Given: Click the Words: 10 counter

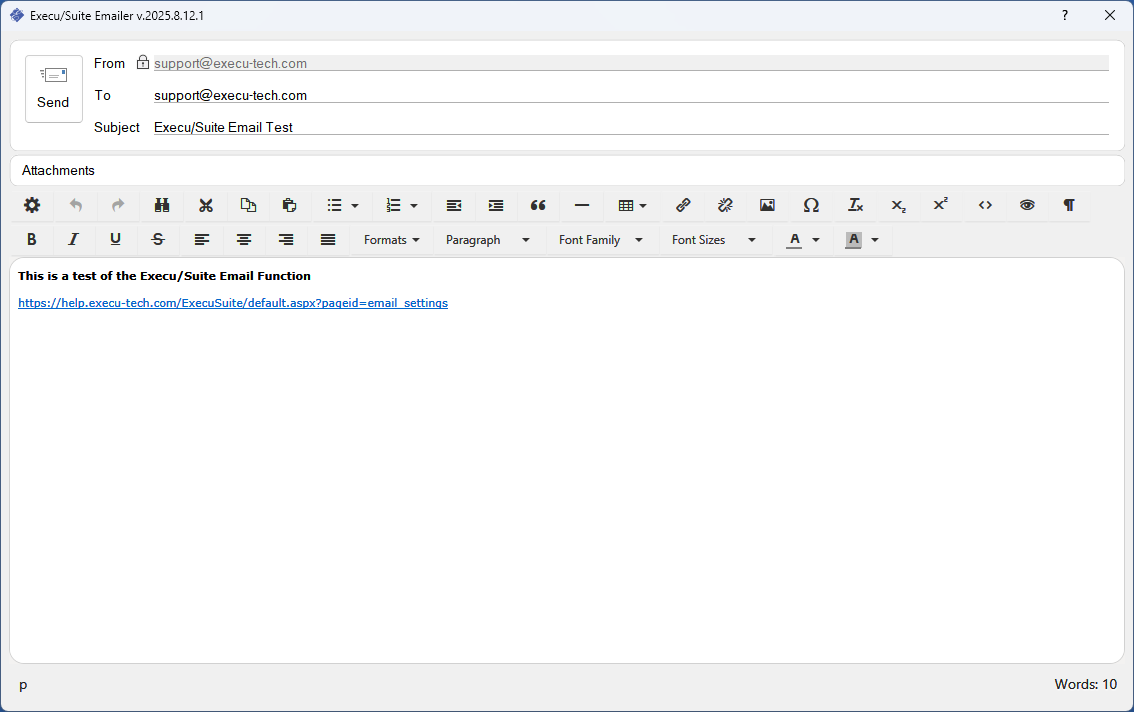Looking at the screenshot, I should coord(1085,684).
